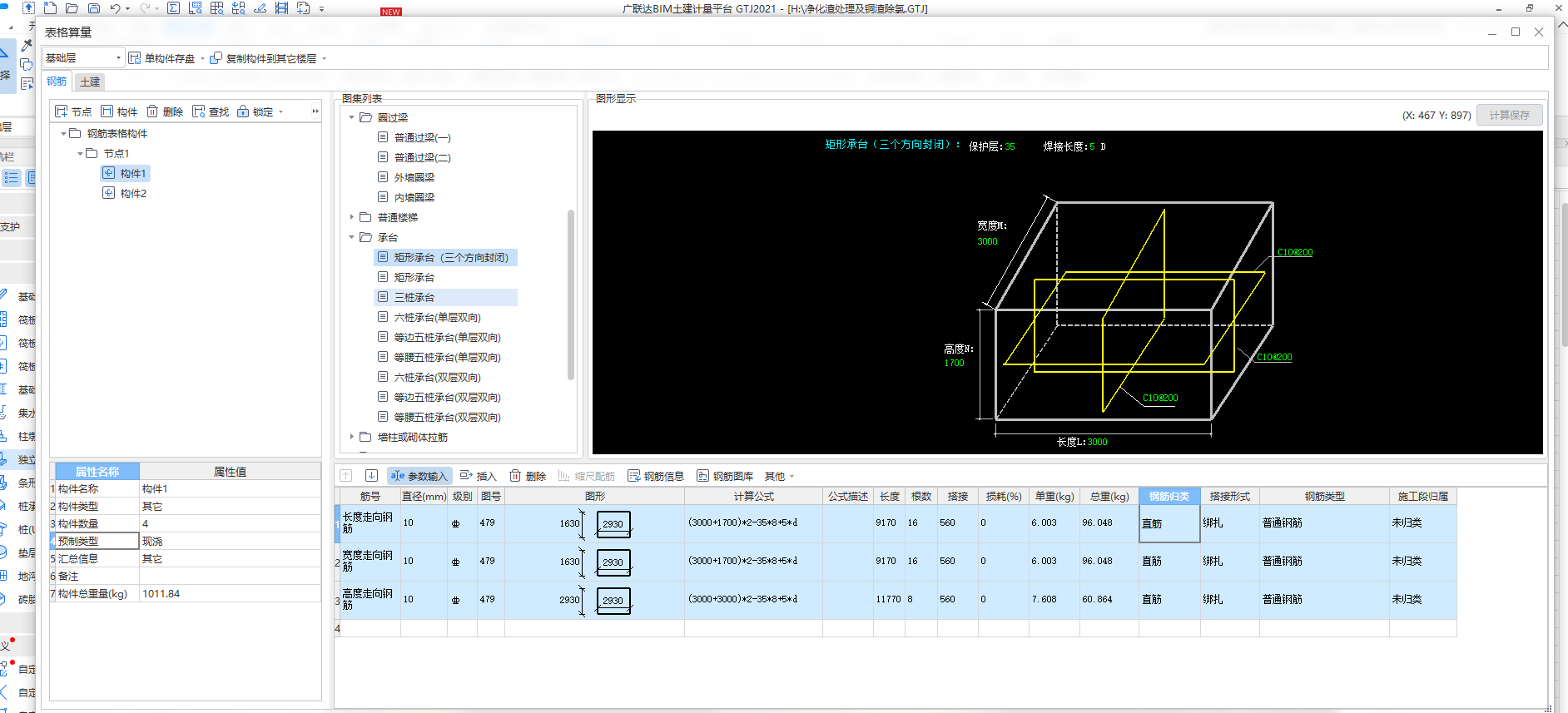Screen dimensions: 1568x713
Task: Switch to the 土建 tab
Action: tap(90, 82)
